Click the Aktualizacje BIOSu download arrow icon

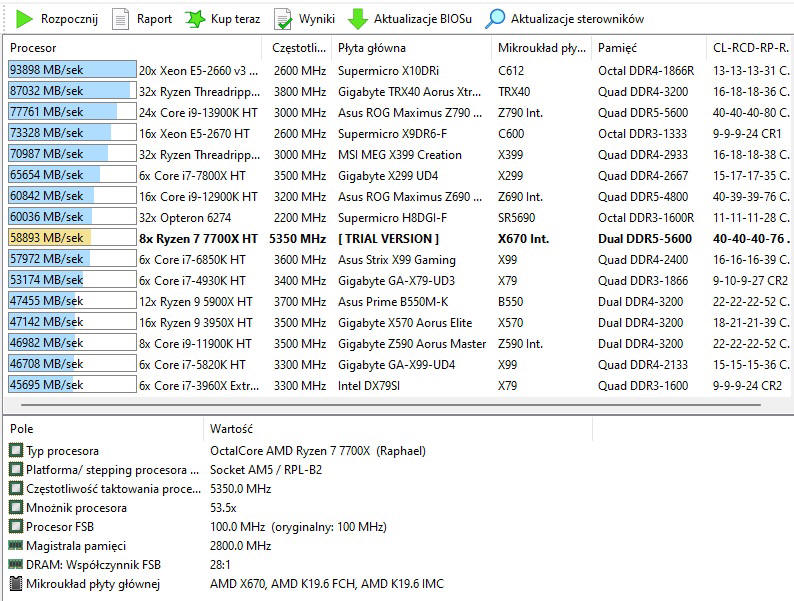click(x=358, y=19)
